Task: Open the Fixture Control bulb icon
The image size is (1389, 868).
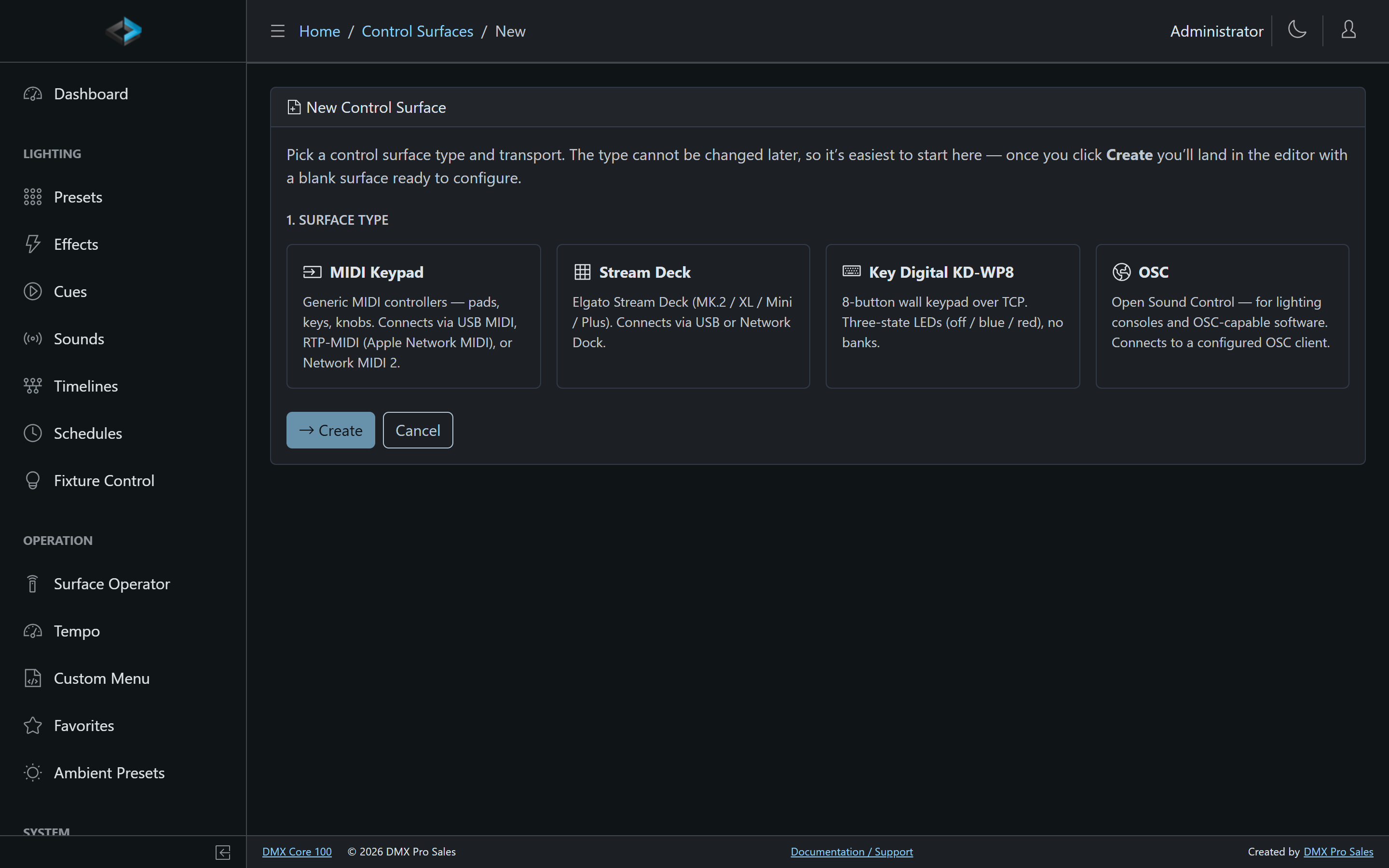Action: [33, 480]
